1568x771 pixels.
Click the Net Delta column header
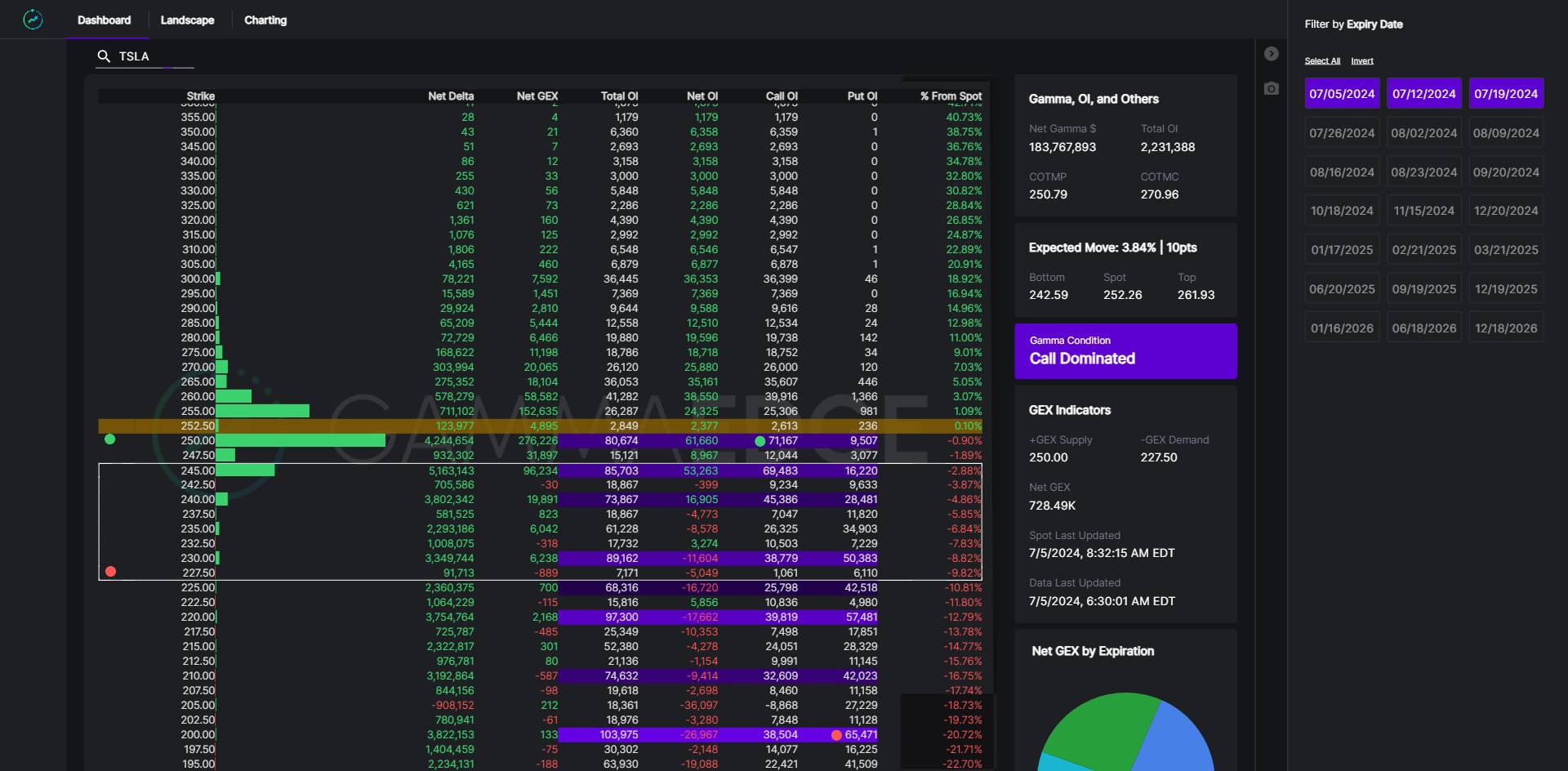click(x=451, y=96)
